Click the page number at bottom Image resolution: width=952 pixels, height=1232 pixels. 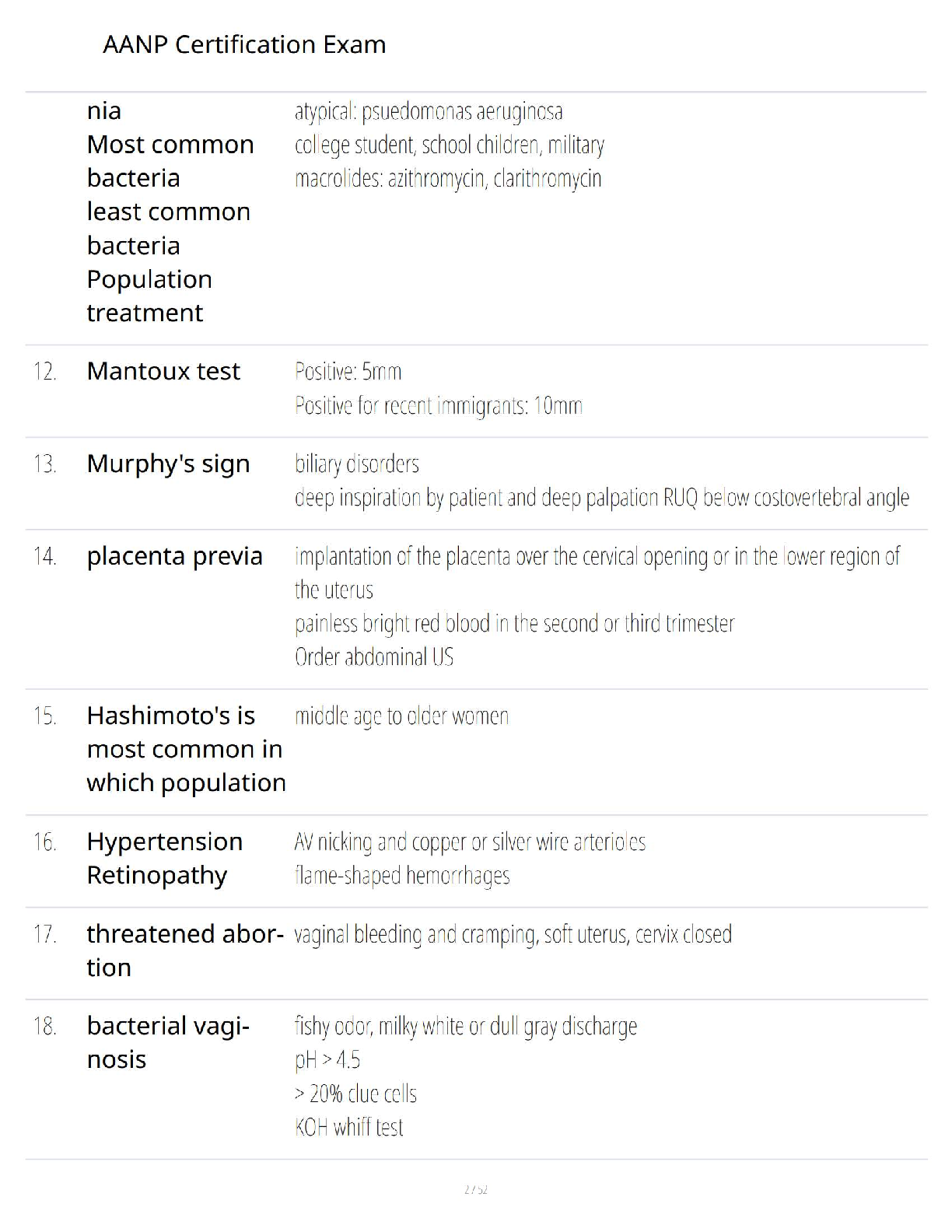[x=475, y=1189]
